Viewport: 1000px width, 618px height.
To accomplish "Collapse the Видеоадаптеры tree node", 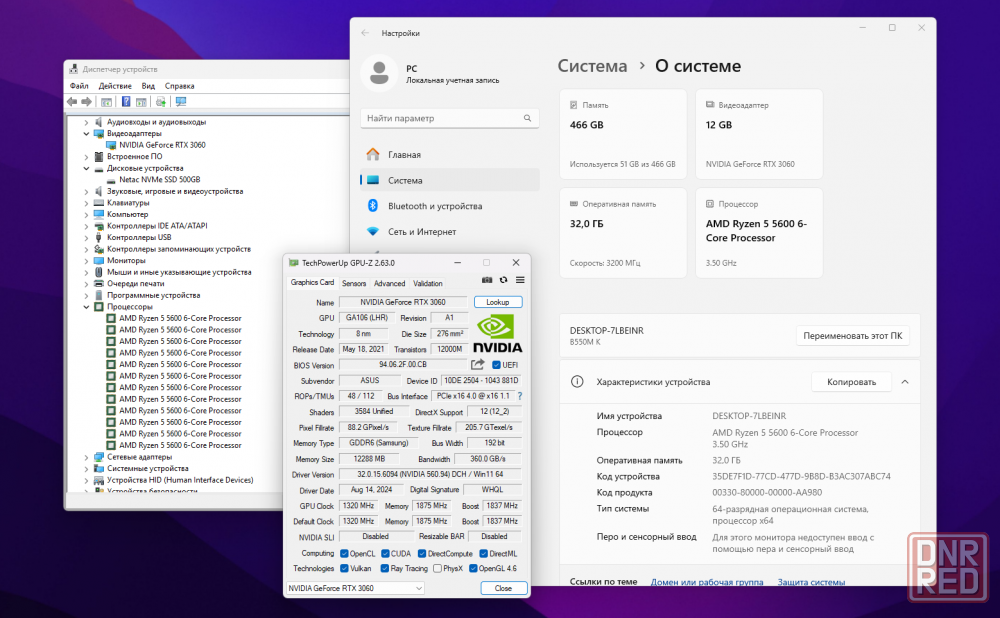I will point(86,134).
